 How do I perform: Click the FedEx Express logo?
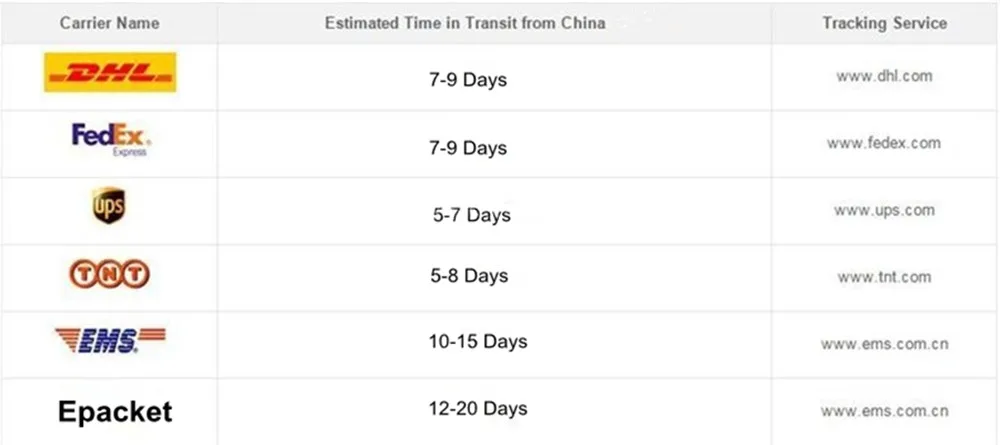111,140
